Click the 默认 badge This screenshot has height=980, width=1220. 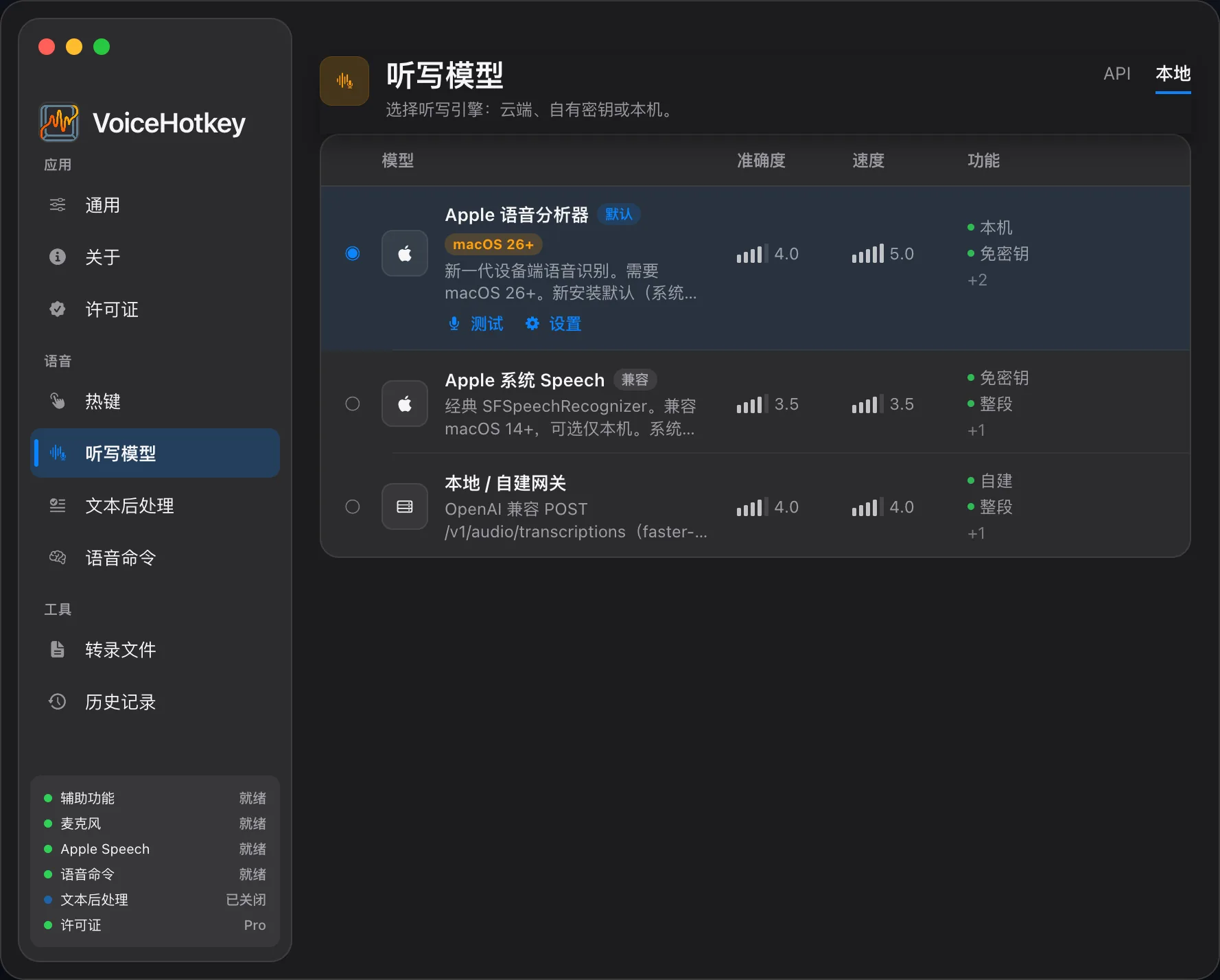tap(619, 214)
